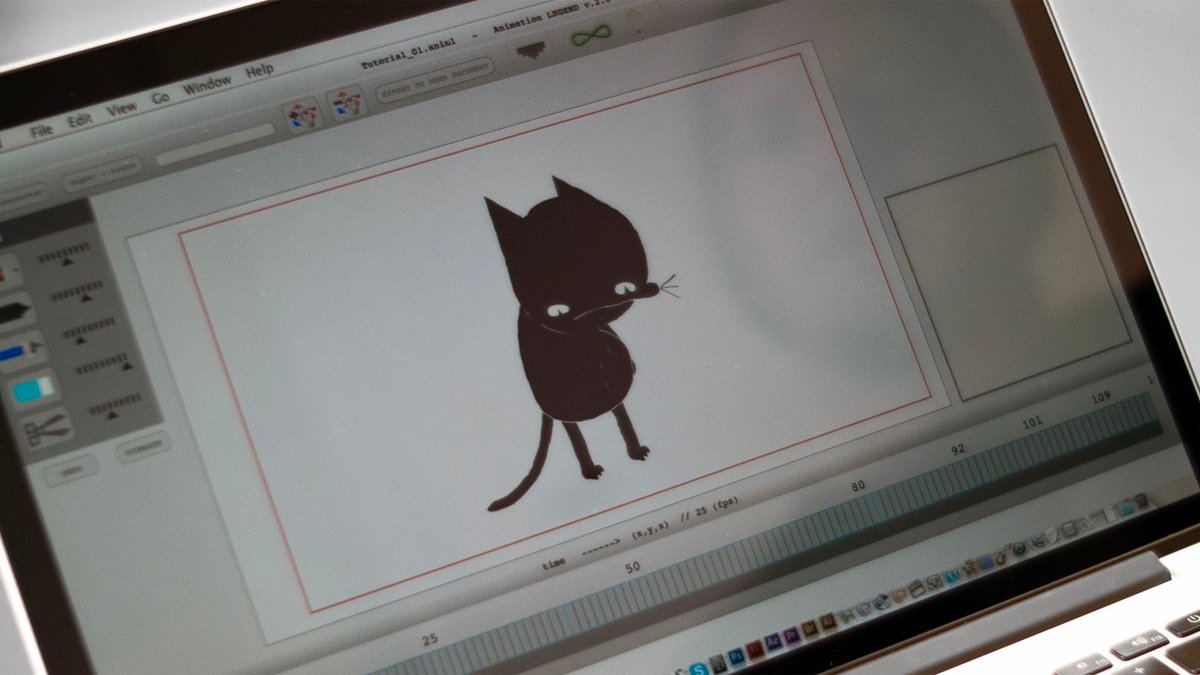1200x675 pixels.
Task: Select the dark marker pen tool
Action: (13, 312)
